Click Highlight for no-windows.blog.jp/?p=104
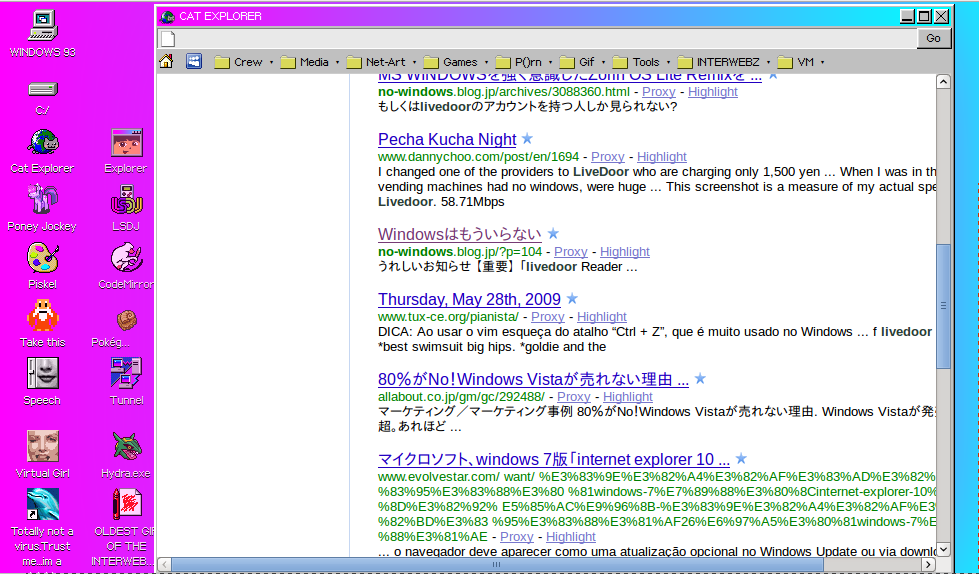 pyautogui.click(x=625, y=251)
